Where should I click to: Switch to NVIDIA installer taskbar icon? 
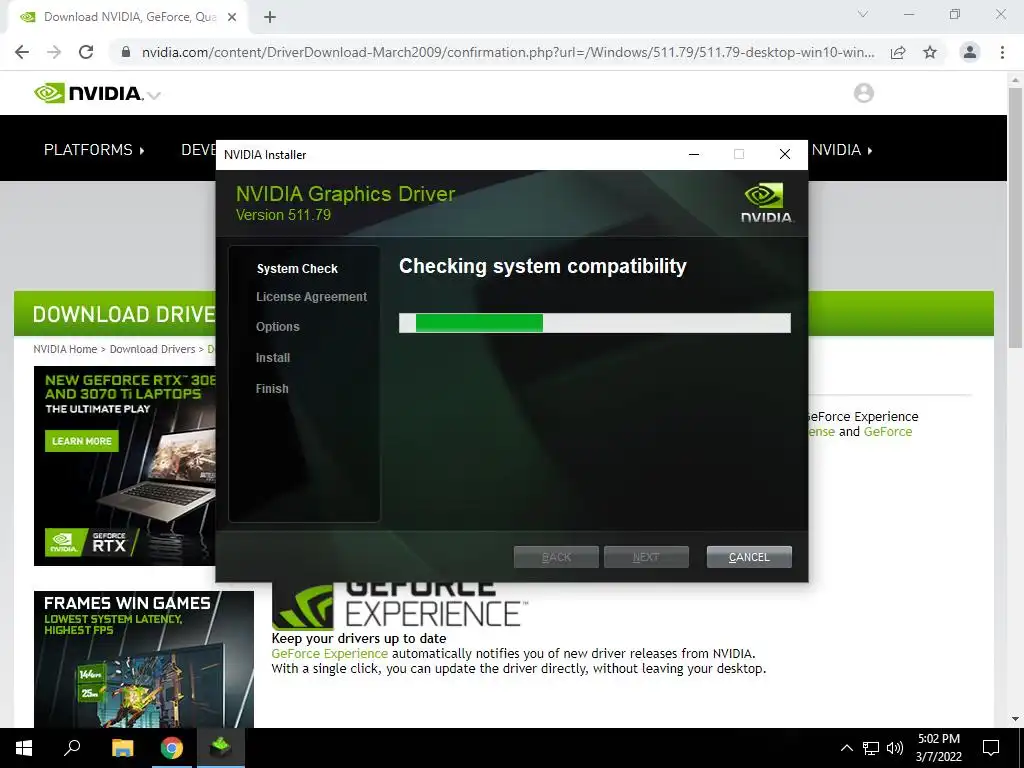[x=221, y=748]
